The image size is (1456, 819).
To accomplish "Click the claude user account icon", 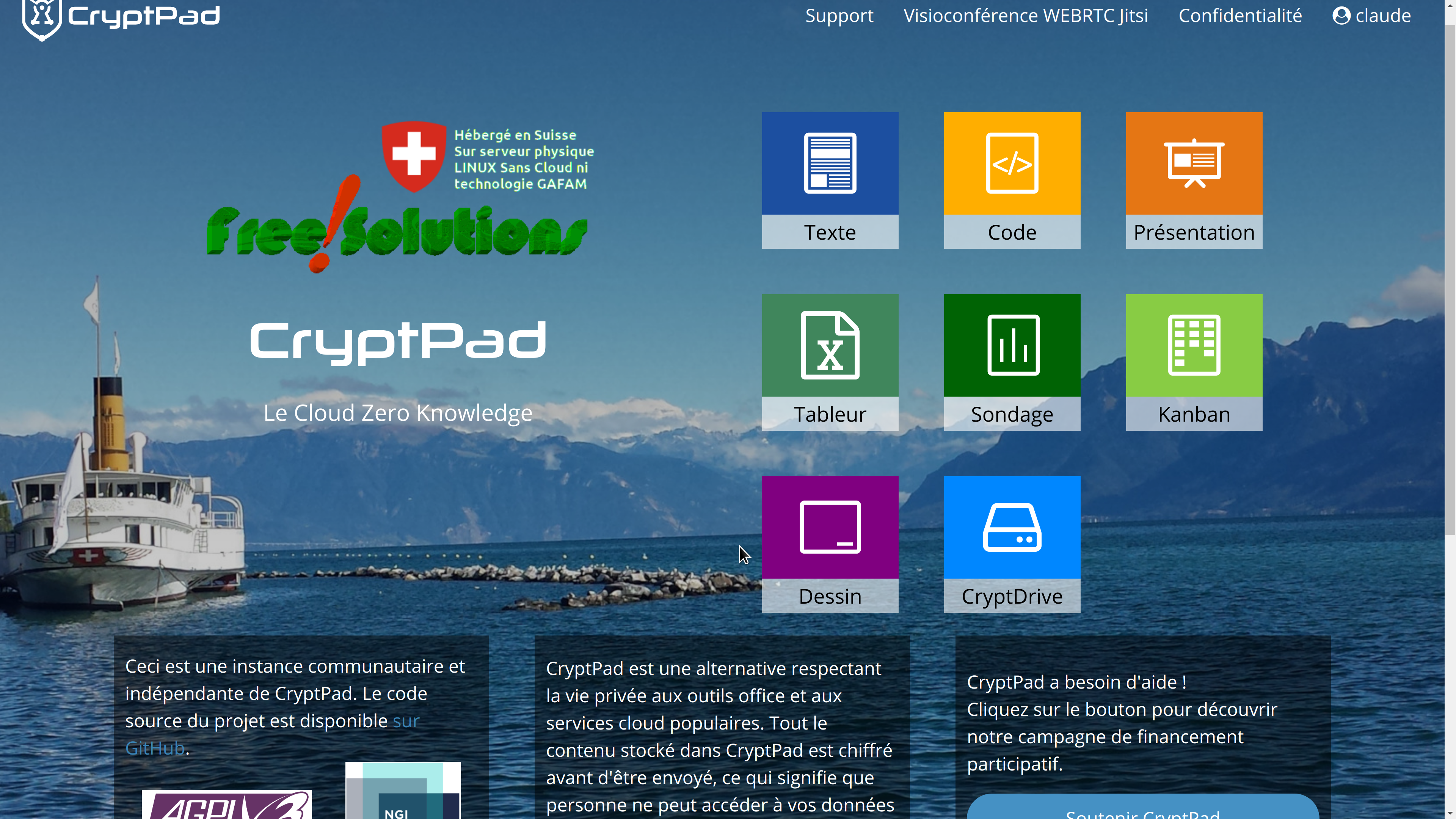I will tap(1341, 16).
